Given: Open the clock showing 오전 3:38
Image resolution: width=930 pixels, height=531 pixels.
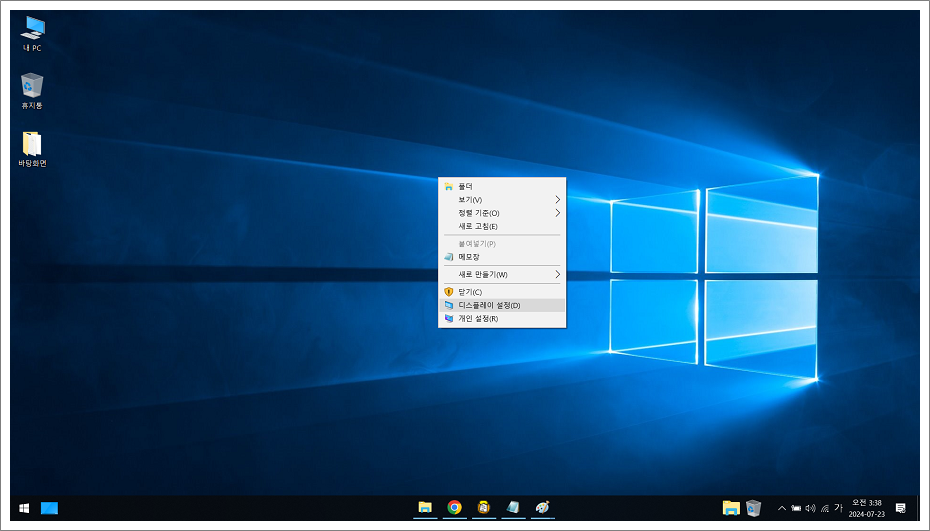Looking at the screenshot, I should [x=867, y=508].
